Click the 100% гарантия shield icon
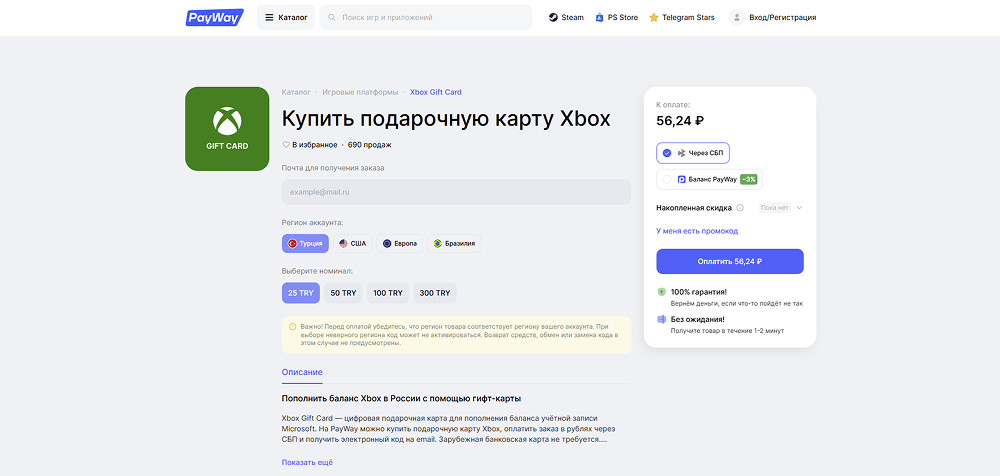The width and height of the screenshot is (1000, 476). (x=661, y=292)
